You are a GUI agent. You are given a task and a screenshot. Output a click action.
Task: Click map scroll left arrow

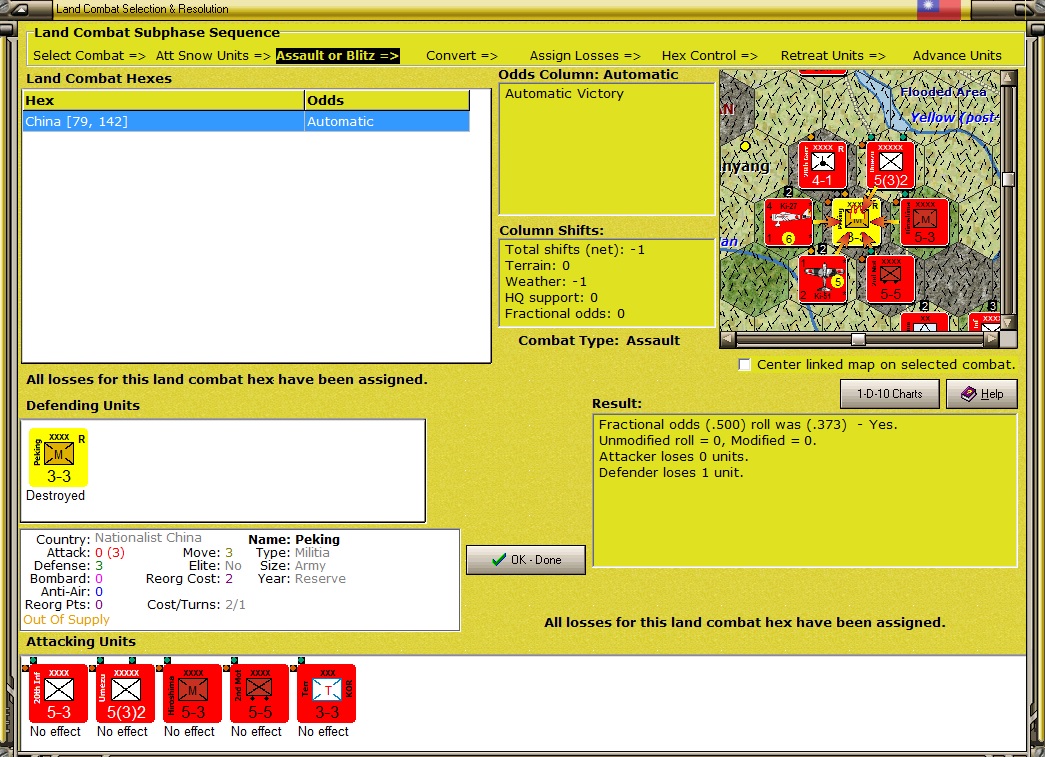(727, 339)
